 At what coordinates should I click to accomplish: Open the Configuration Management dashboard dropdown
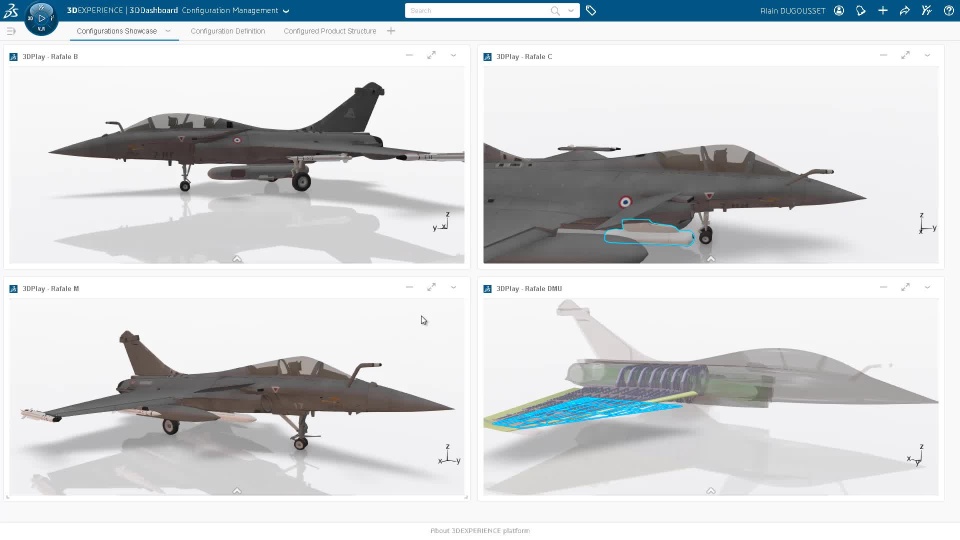click(286, 10)
